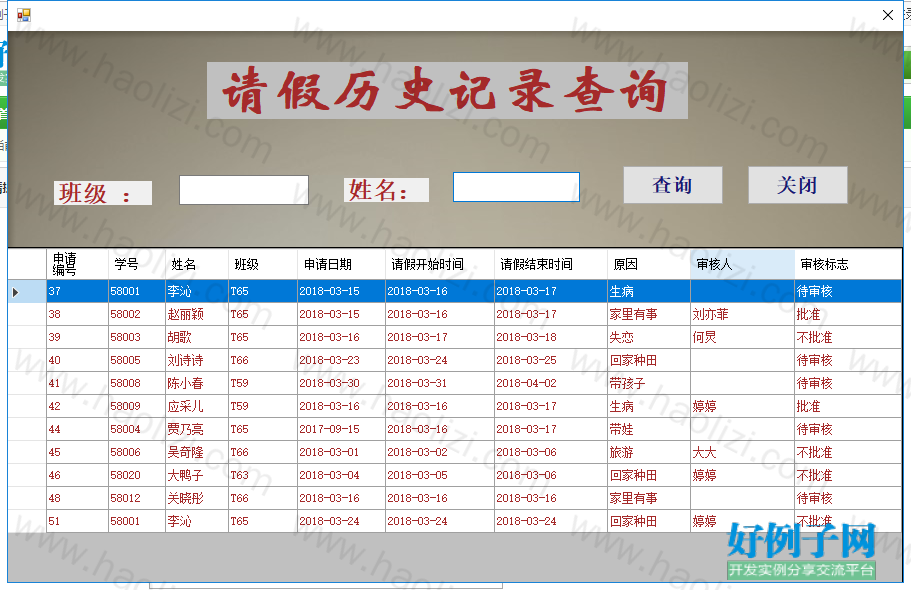Focus the 班级 class input field
This screenshot has width=911, height=590.
244,190
